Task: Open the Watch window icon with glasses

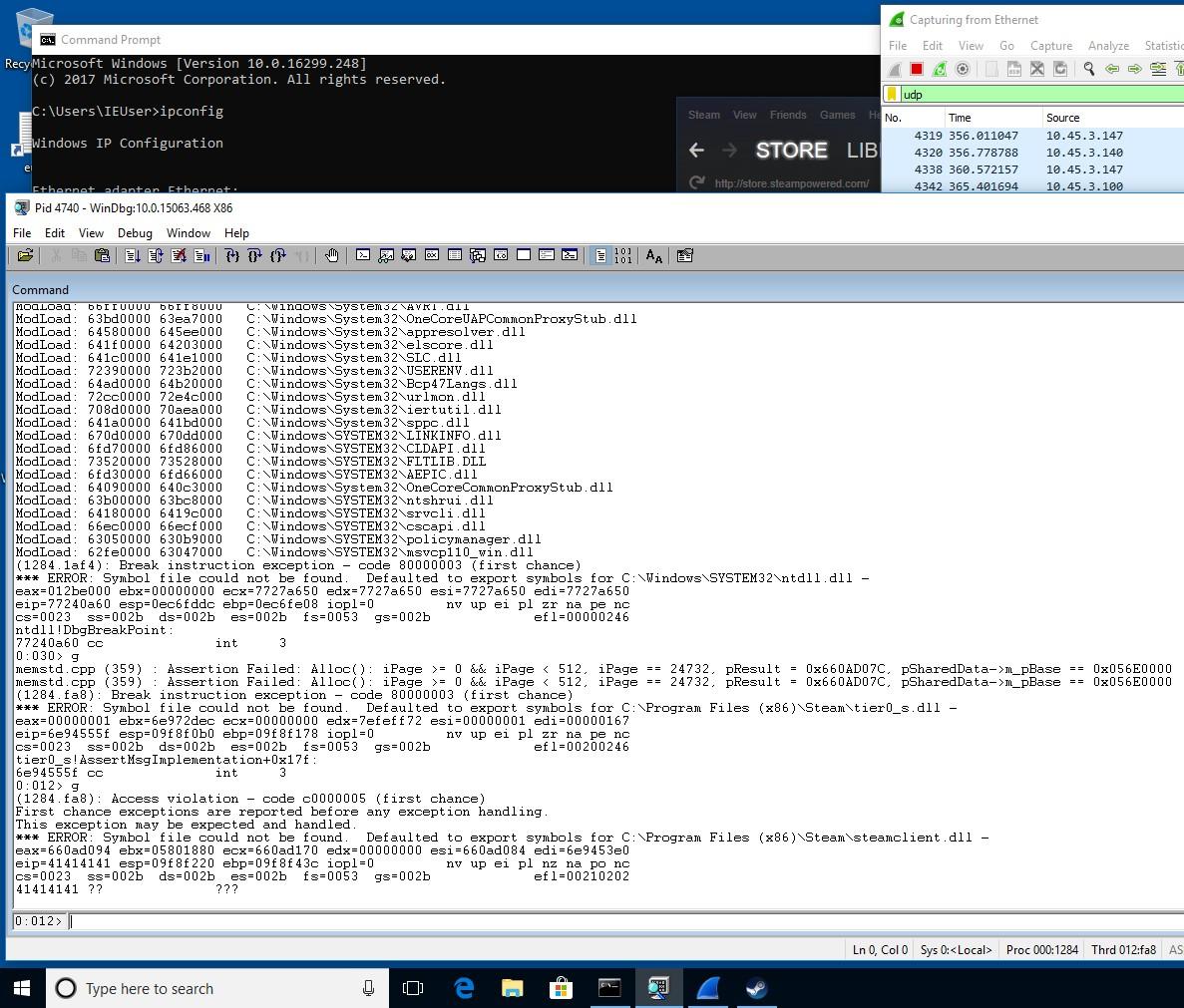Action: [386, 256]
